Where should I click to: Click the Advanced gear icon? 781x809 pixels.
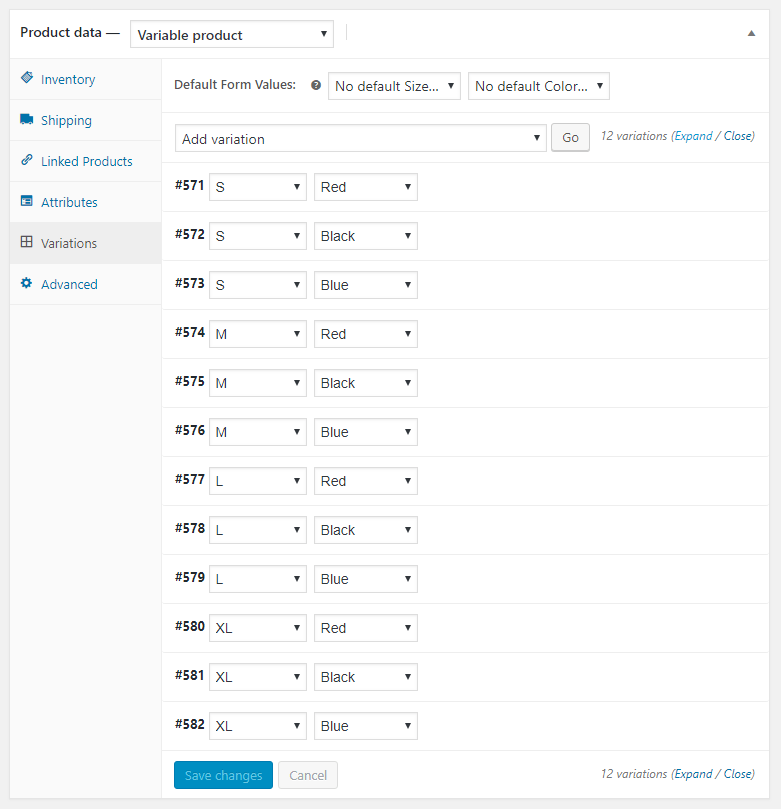tap(27, 283)
